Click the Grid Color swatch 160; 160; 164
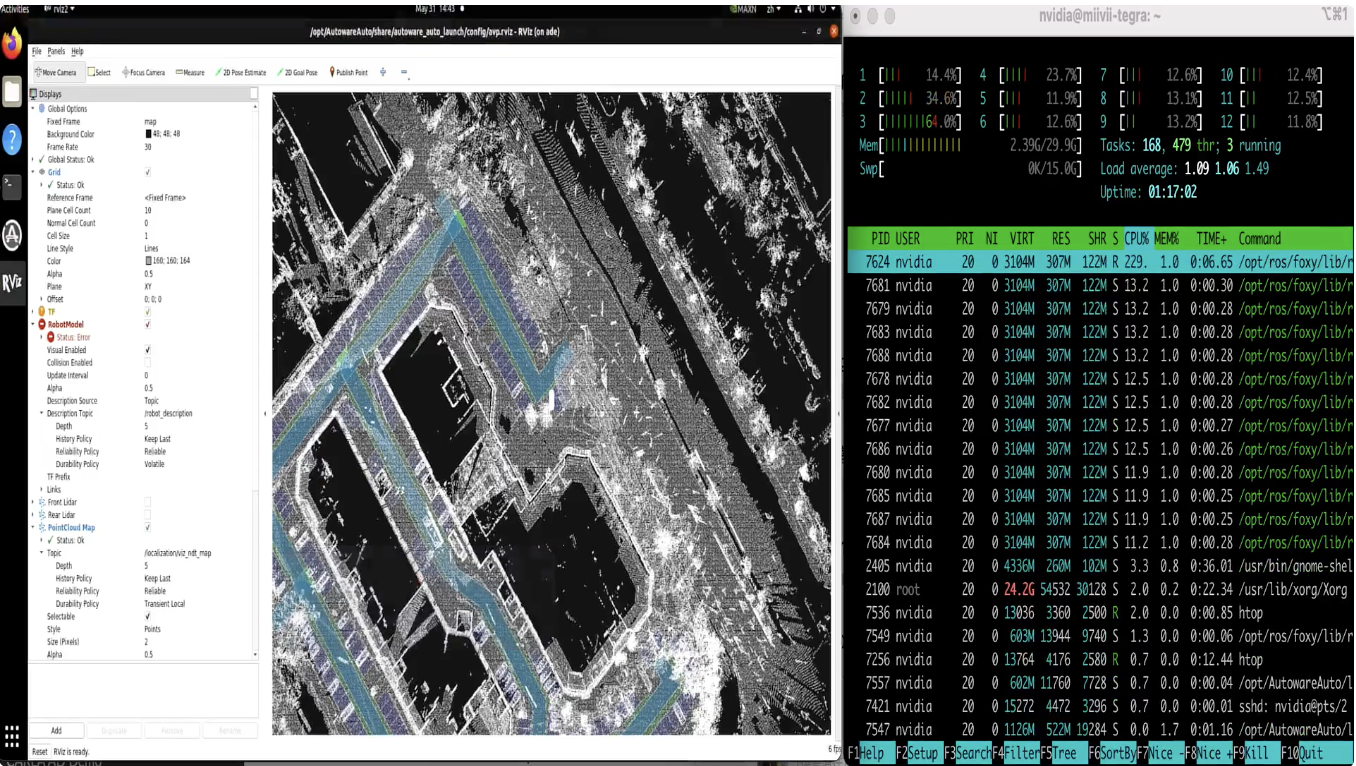Viewport: 1356px width, 766px height. coord(148,261)
